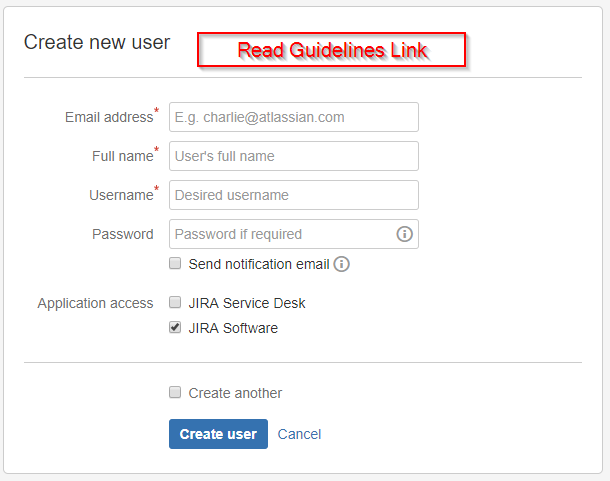The width and height of the screenshot is (610, 481).
Task: Enable the Send notification email checkbox
Action: tap(175, 263)
